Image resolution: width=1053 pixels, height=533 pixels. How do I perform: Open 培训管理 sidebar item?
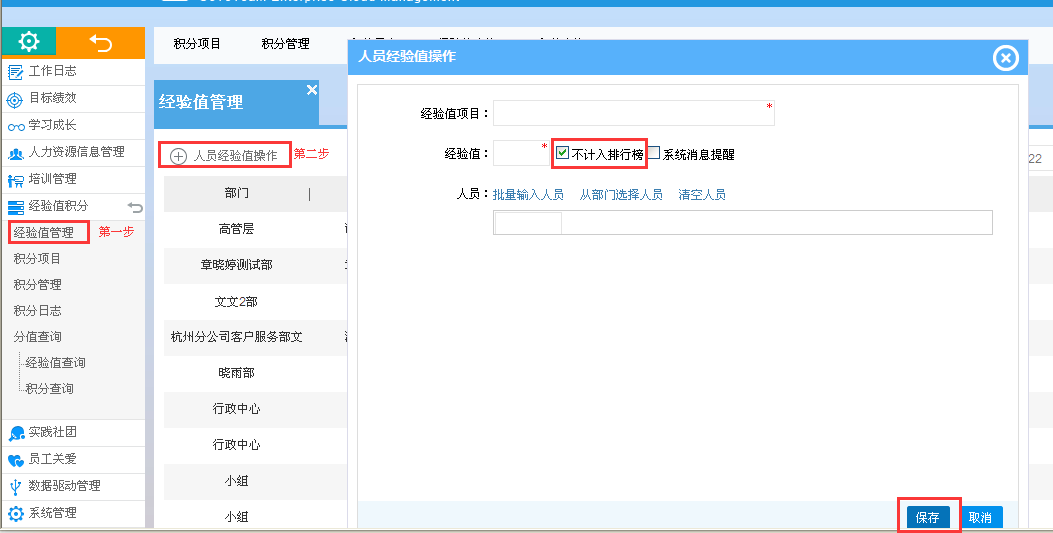point(73,179)
